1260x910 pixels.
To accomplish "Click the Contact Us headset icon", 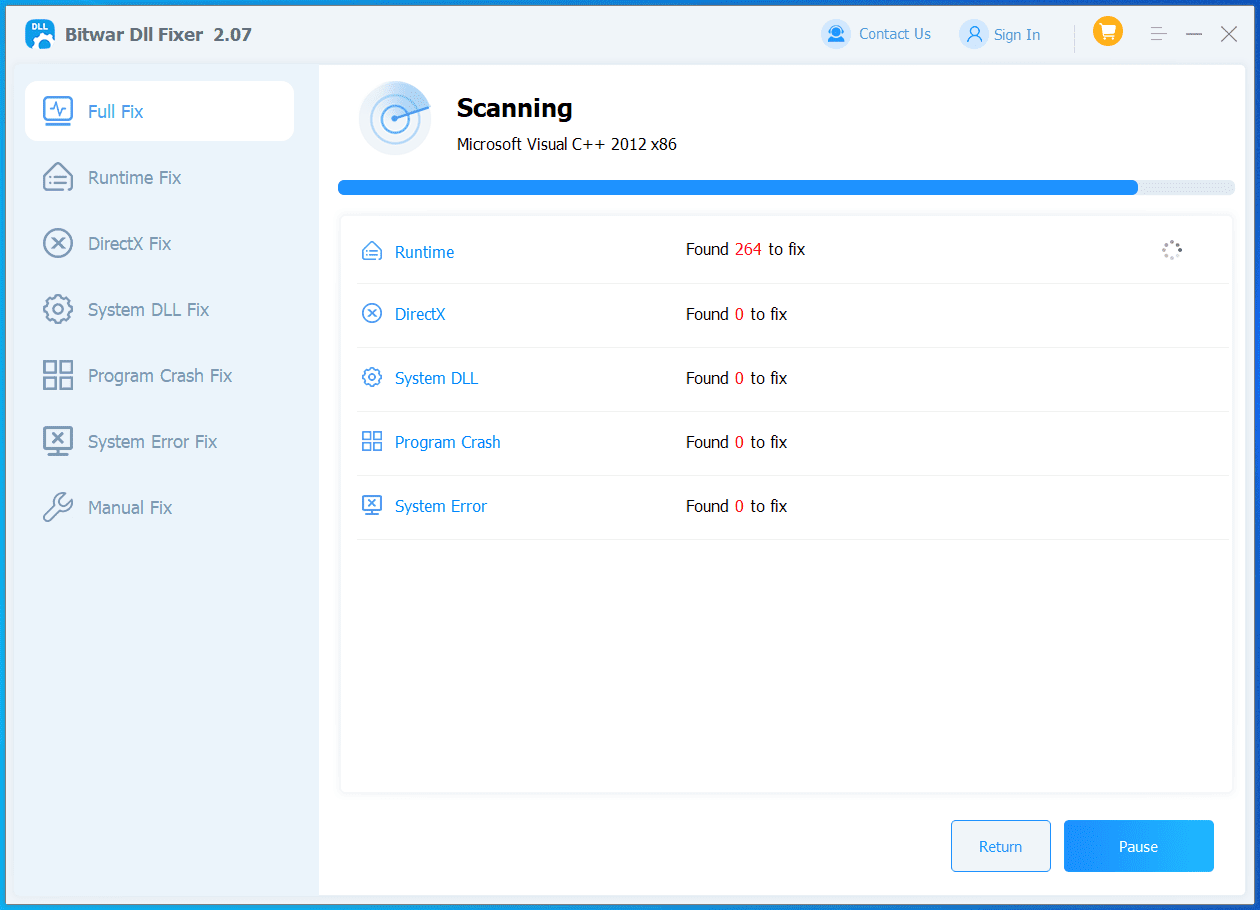I will (835, 34).
